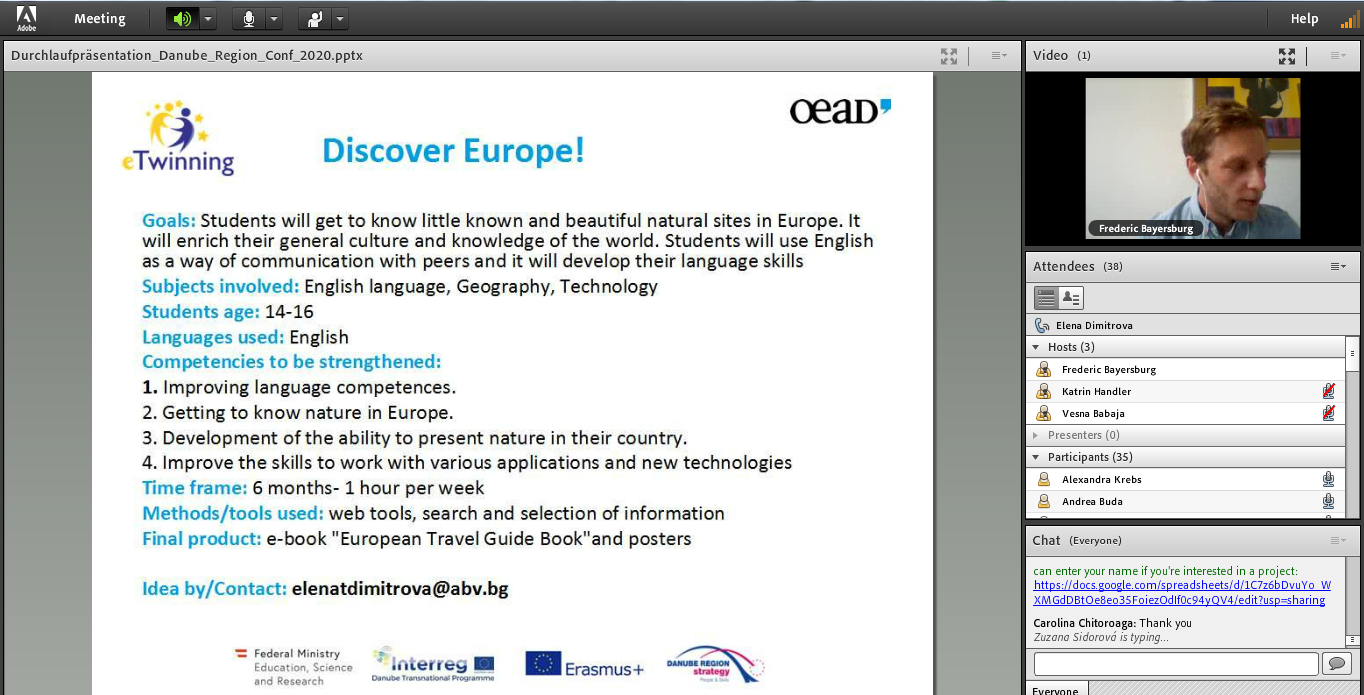Click the Interreg Danube logo on slide

433,664
